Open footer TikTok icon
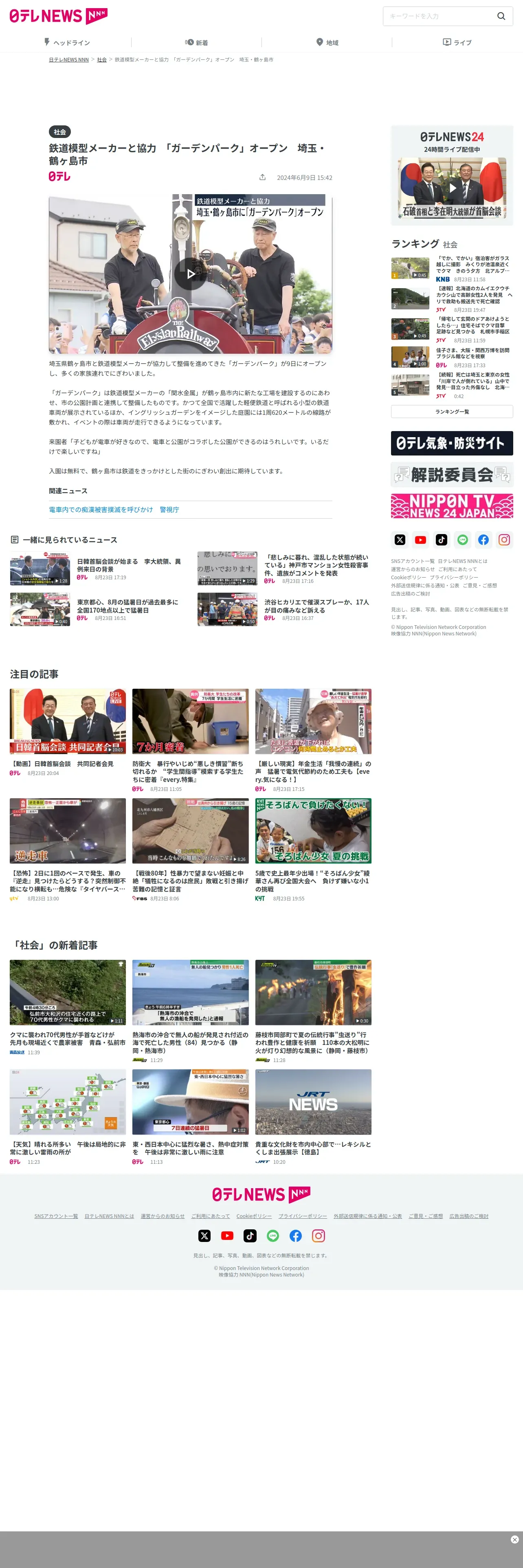This screenshot has height=1568, width=523. click(250, 1236)
